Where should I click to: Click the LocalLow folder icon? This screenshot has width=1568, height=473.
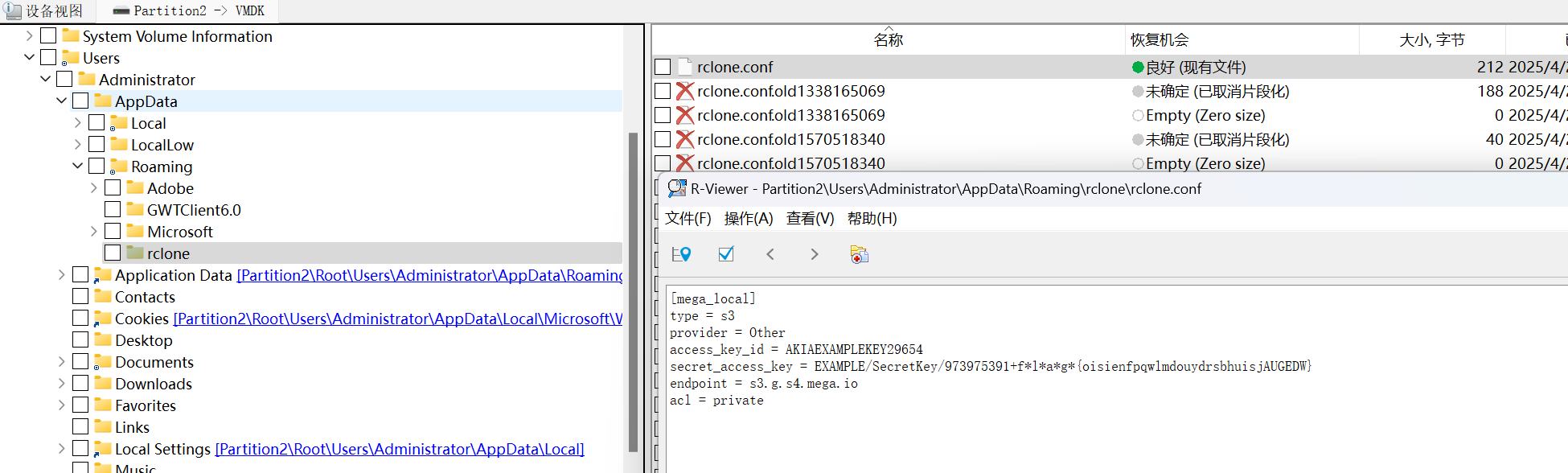(x=119, y=144)
